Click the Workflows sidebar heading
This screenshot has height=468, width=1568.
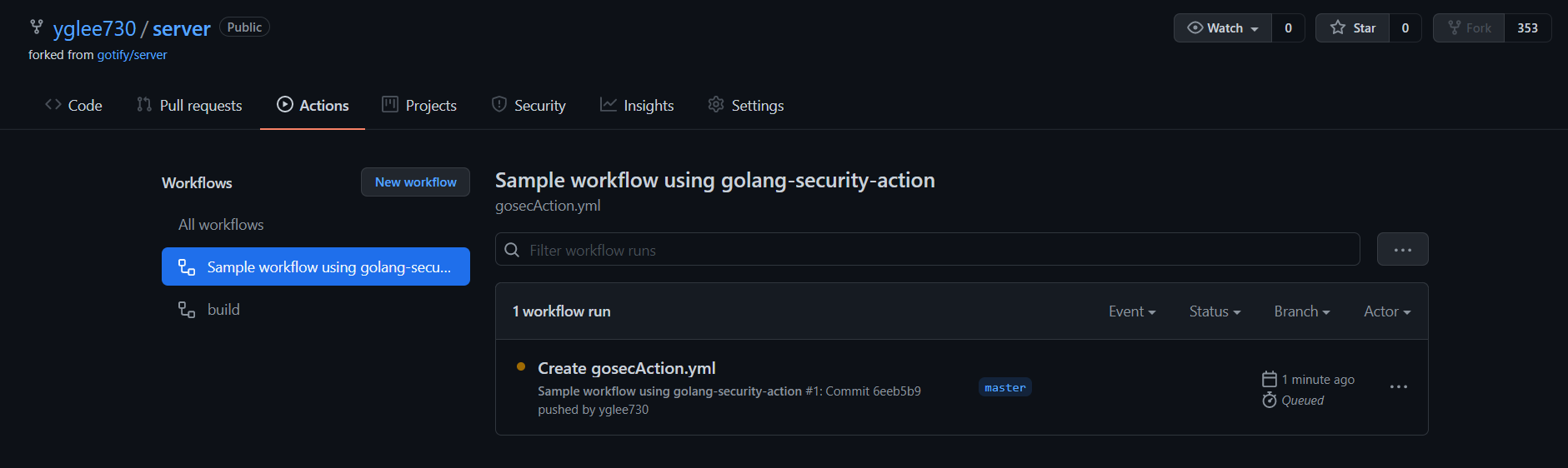(197, 183)
